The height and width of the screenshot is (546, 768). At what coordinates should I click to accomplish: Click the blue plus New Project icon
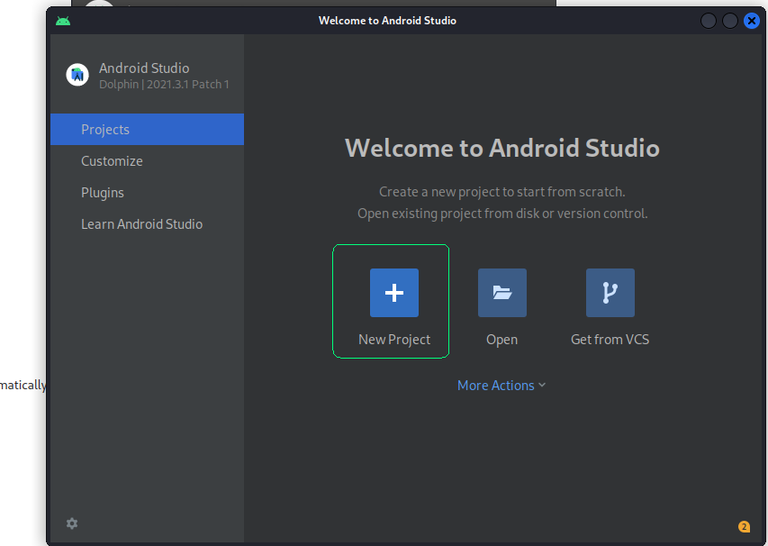(x=394, y=293)
